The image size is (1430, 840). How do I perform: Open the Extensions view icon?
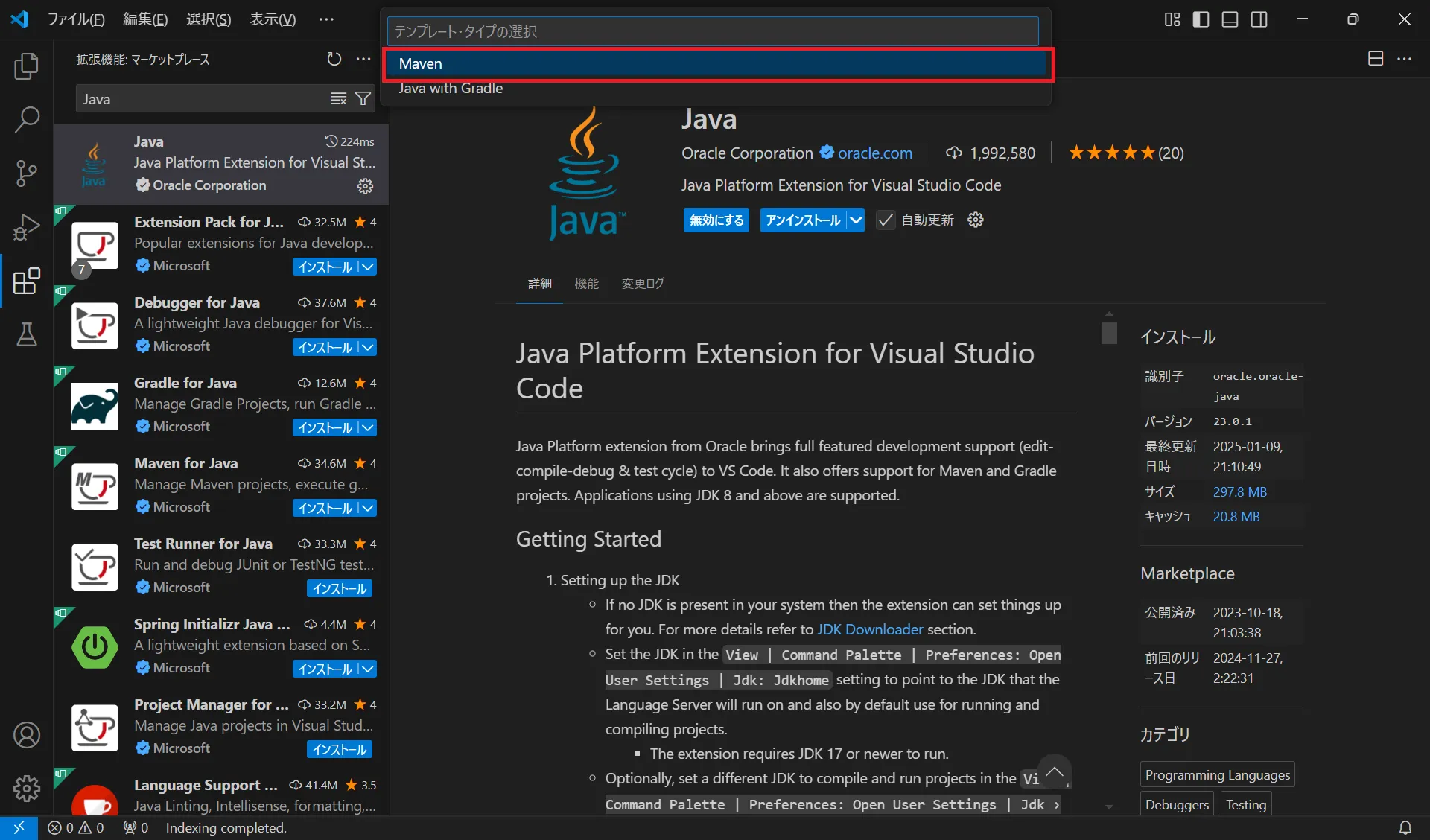tap(27, 281)
